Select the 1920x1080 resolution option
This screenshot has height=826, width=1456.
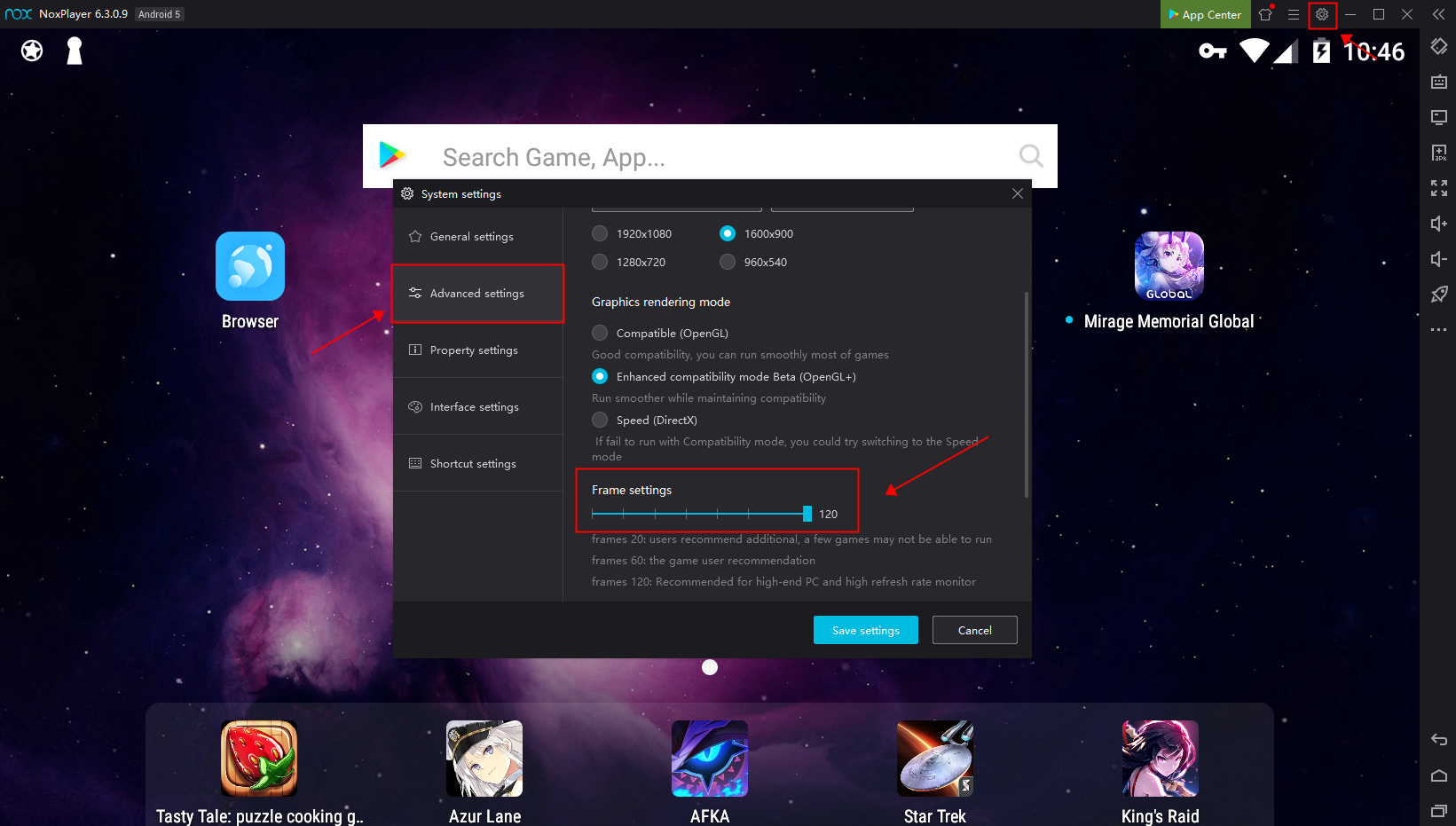pyautogui.click(x=601, y=233)
